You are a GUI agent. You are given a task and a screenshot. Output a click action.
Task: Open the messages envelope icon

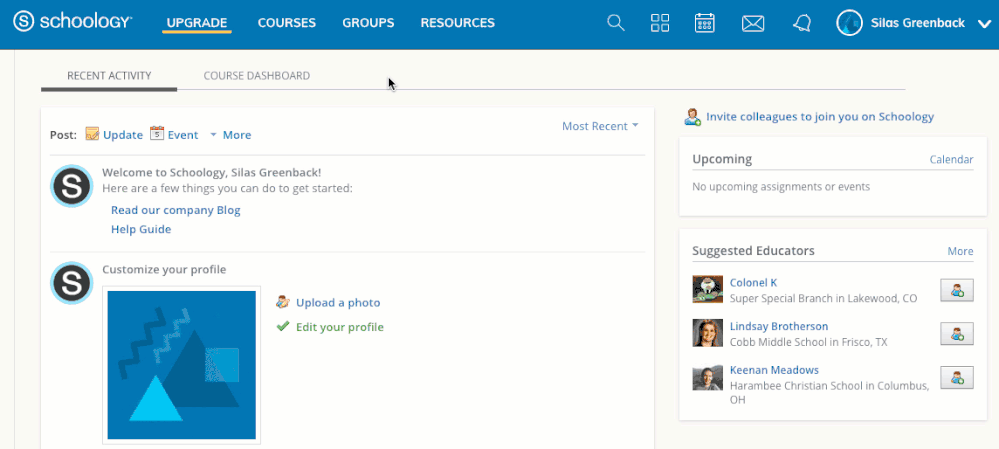tap(753, 24)
